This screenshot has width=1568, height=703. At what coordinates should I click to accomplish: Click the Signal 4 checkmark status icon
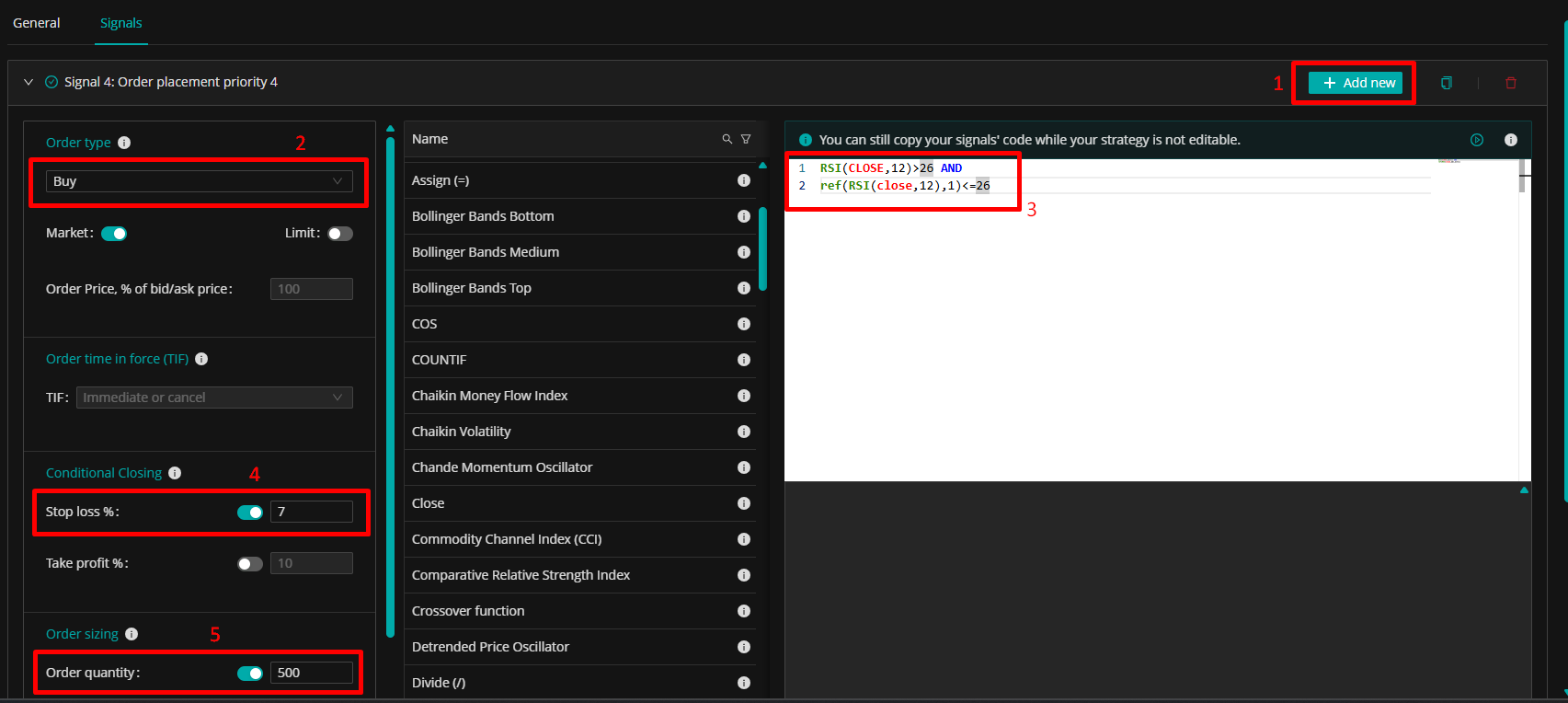[x=52, y=82]
